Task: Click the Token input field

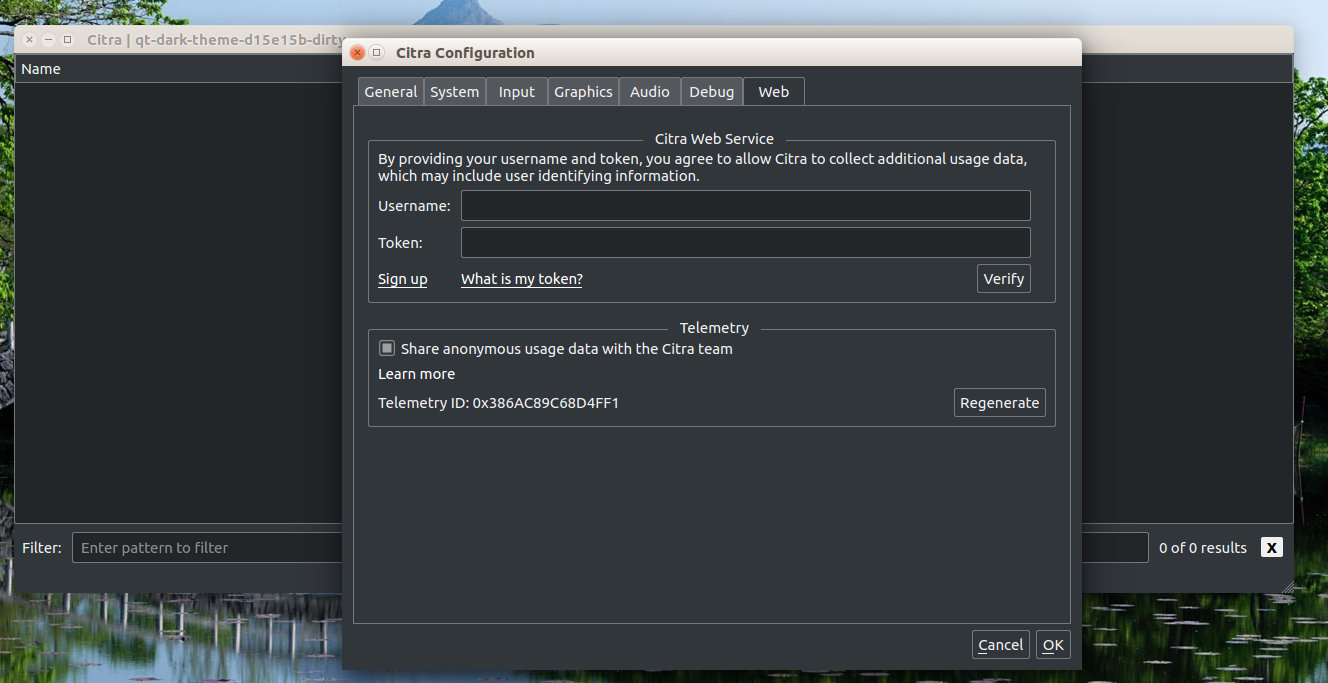Action: pyautogui.click(x=745, y=242)
